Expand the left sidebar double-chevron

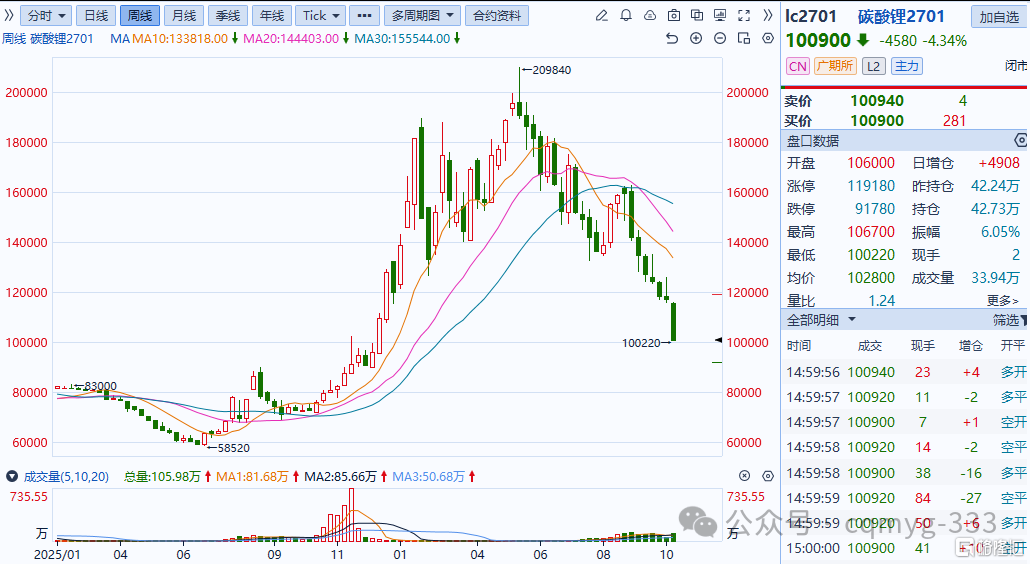[9, 15]
